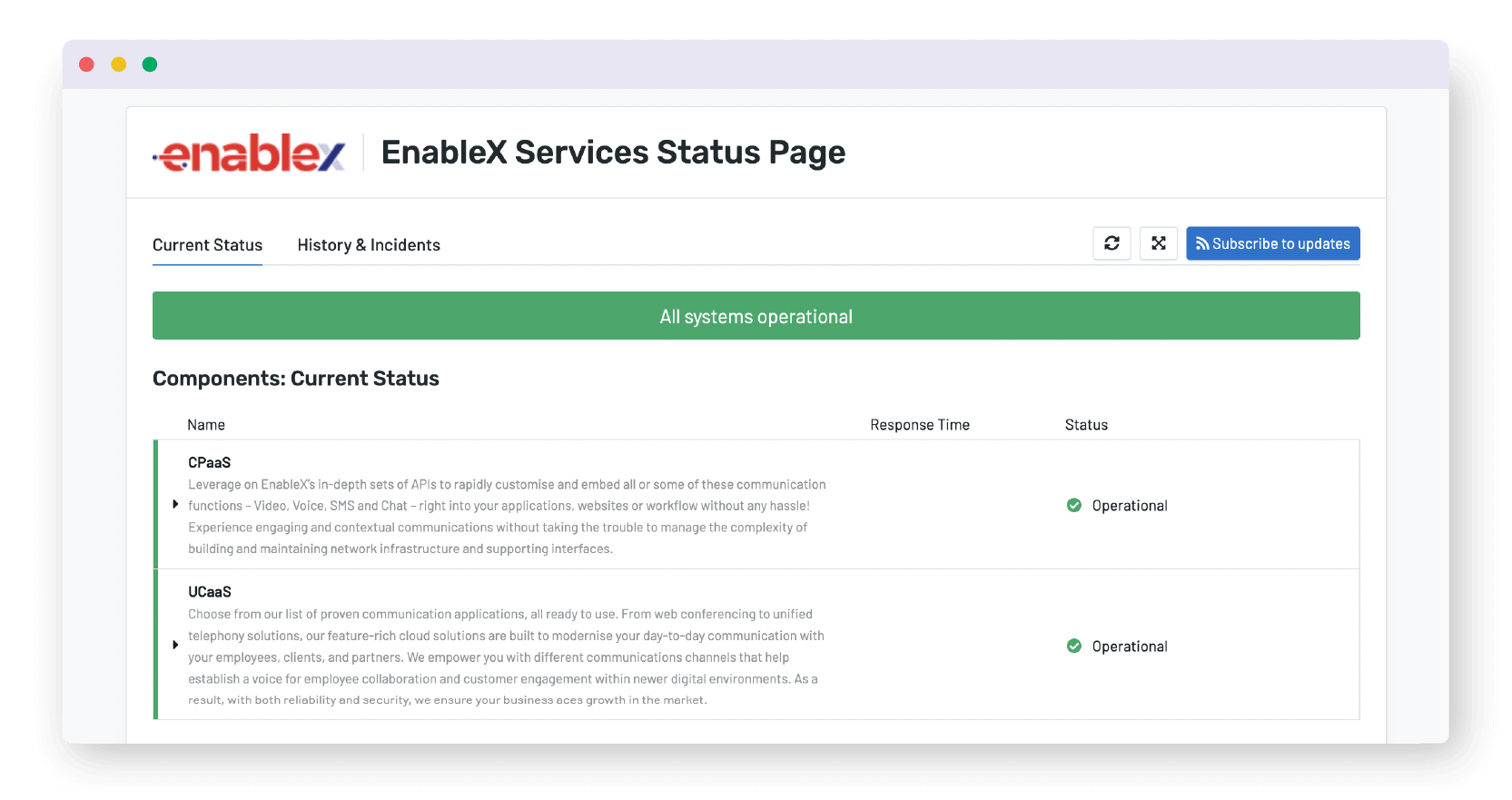1512x800 pixels.
Task: Select the CPaaS component name
Action: 210,462
